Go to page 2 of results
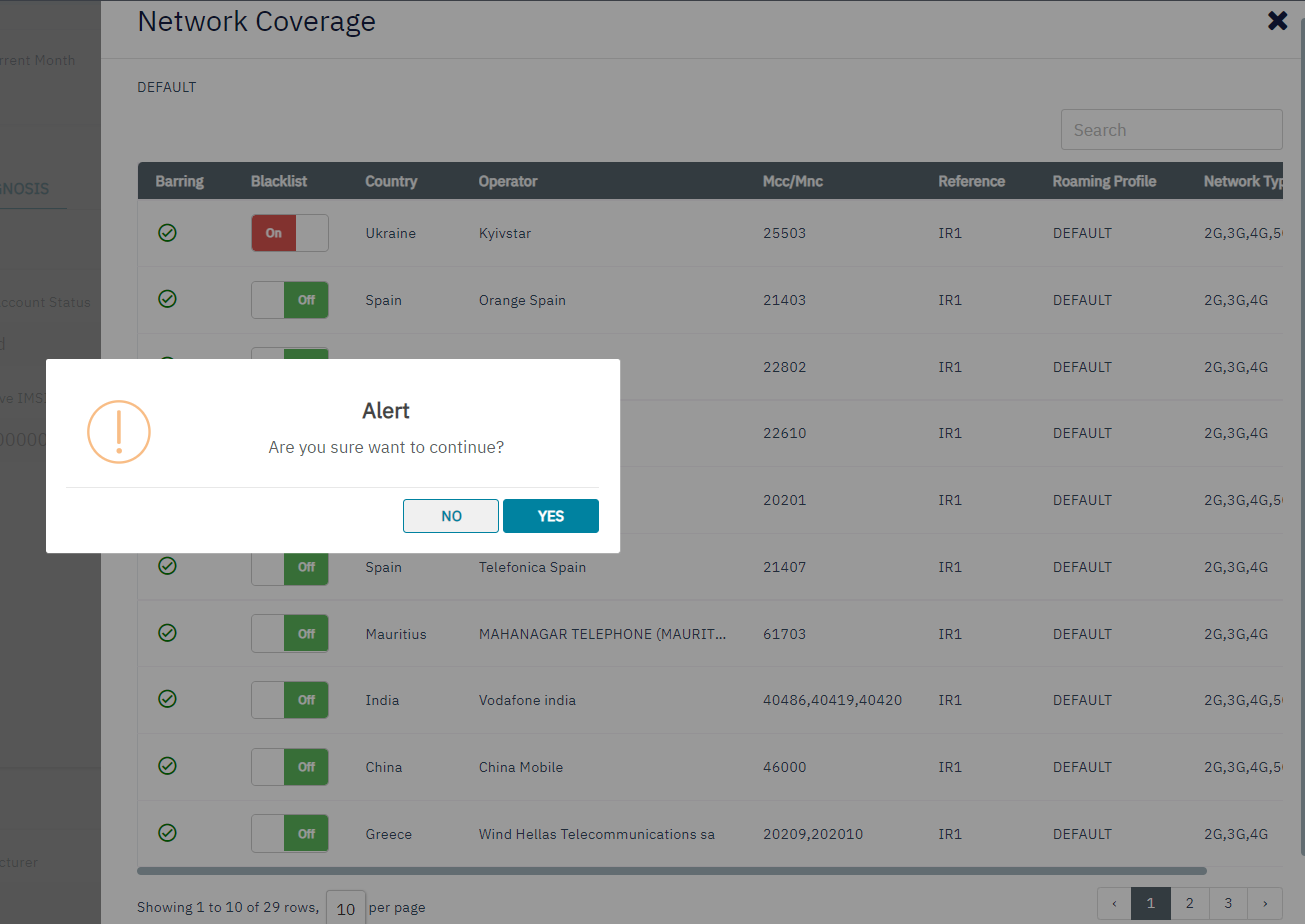This screenshot has height=924, width=1305. pyautogui.click(x=1189, y=904)
